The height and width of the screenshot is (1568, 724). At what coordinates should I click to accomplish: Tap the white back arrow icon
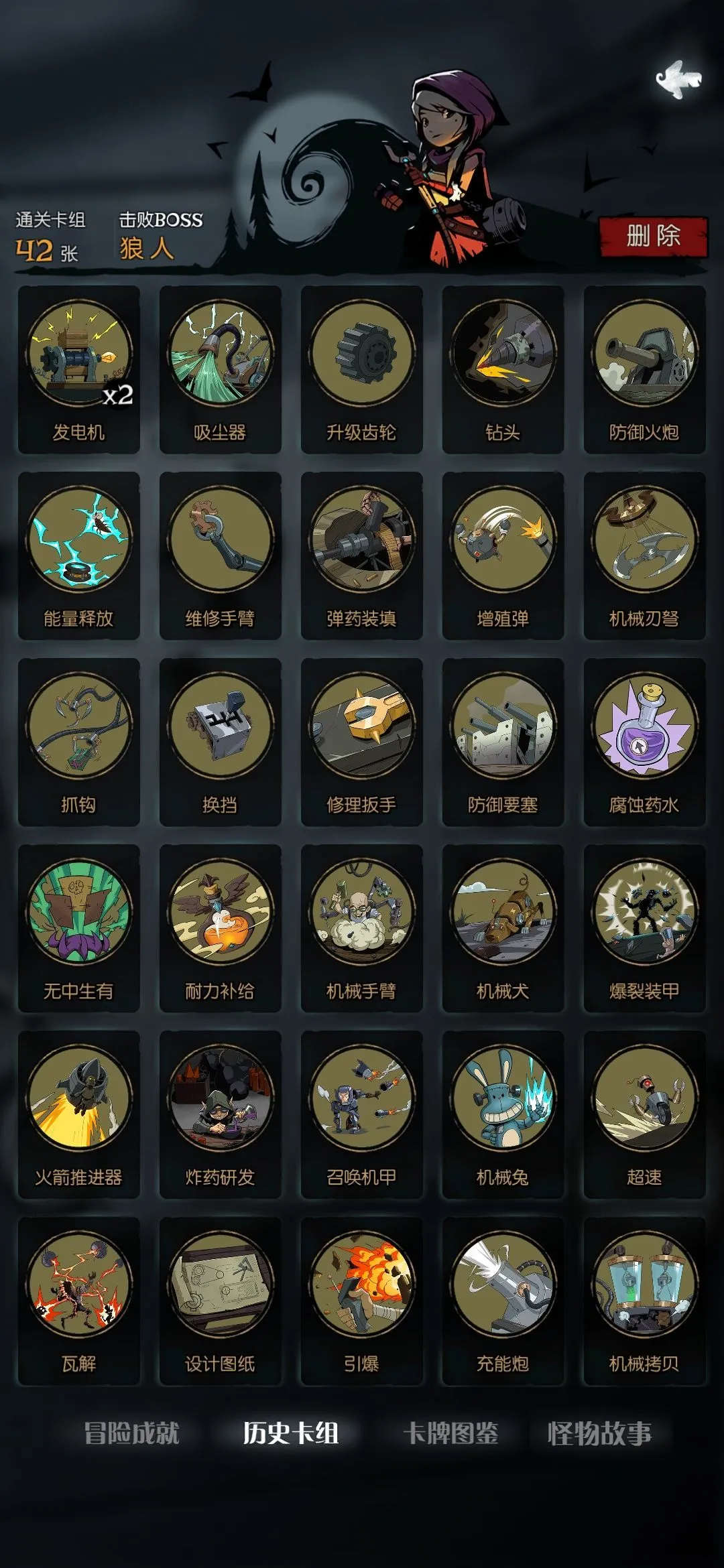pos(678,80)
